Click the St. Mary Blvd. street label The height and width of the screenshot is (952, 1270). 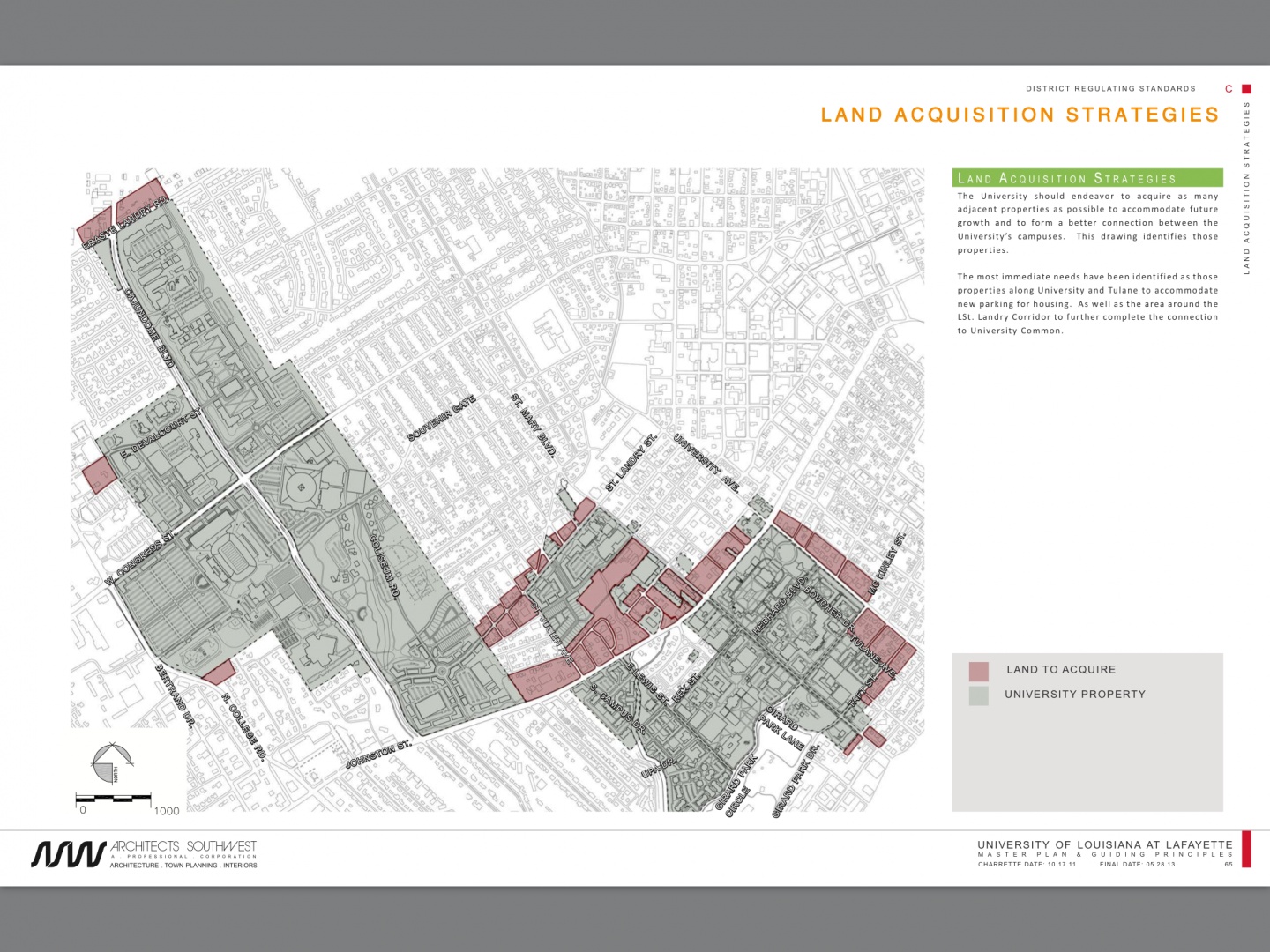click(x=534, y=426)
